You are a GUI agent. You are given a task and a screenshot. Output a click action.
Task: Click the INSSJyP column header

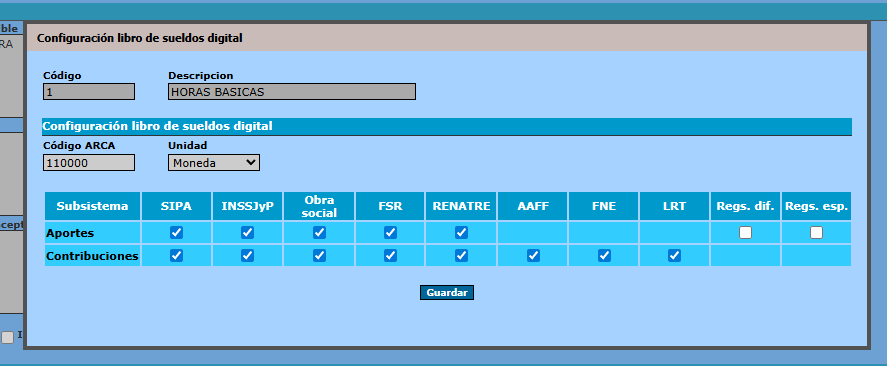247,206
